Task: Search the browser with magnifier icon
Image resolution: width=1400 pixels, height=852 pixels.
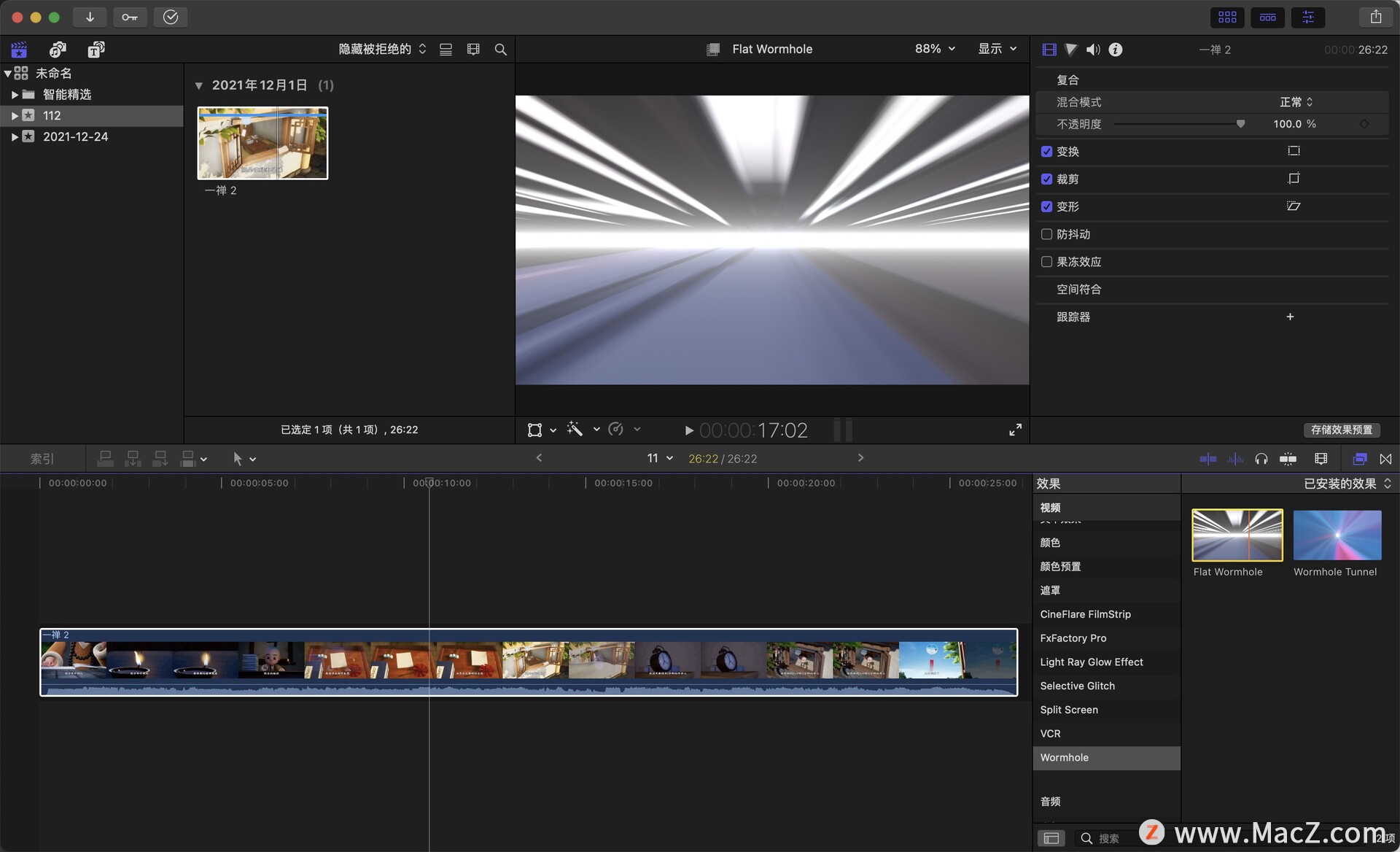Action: coord(500,49)
